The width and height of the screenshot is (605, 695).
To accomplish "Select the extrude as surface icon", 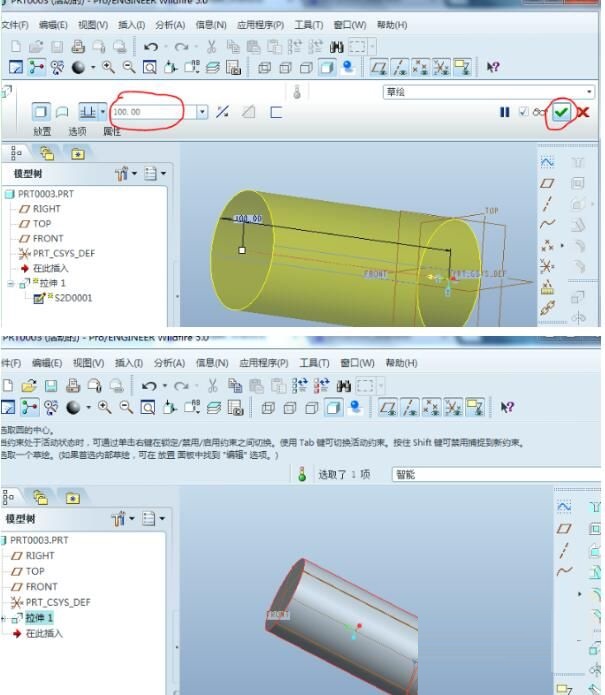I will [x=62, y=112].
